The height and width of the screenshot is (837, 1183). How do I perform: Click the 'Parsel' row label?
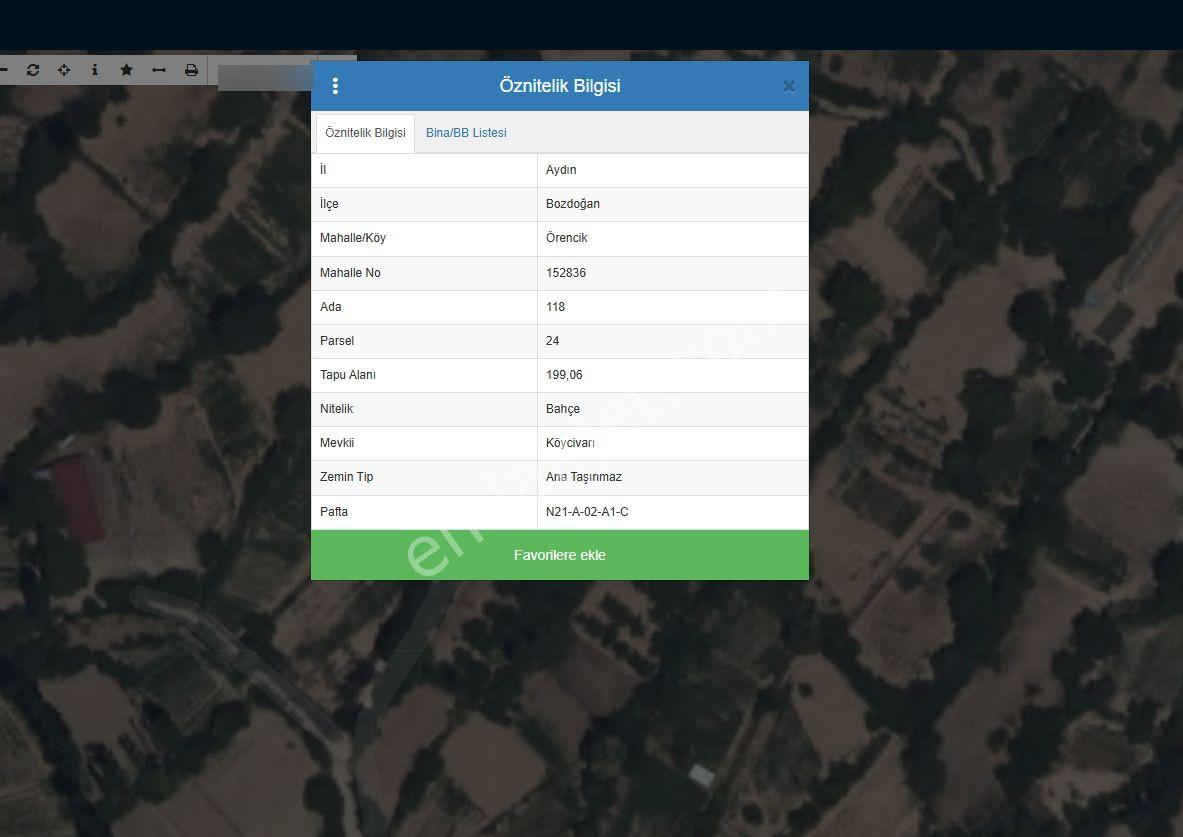[336, 340]
